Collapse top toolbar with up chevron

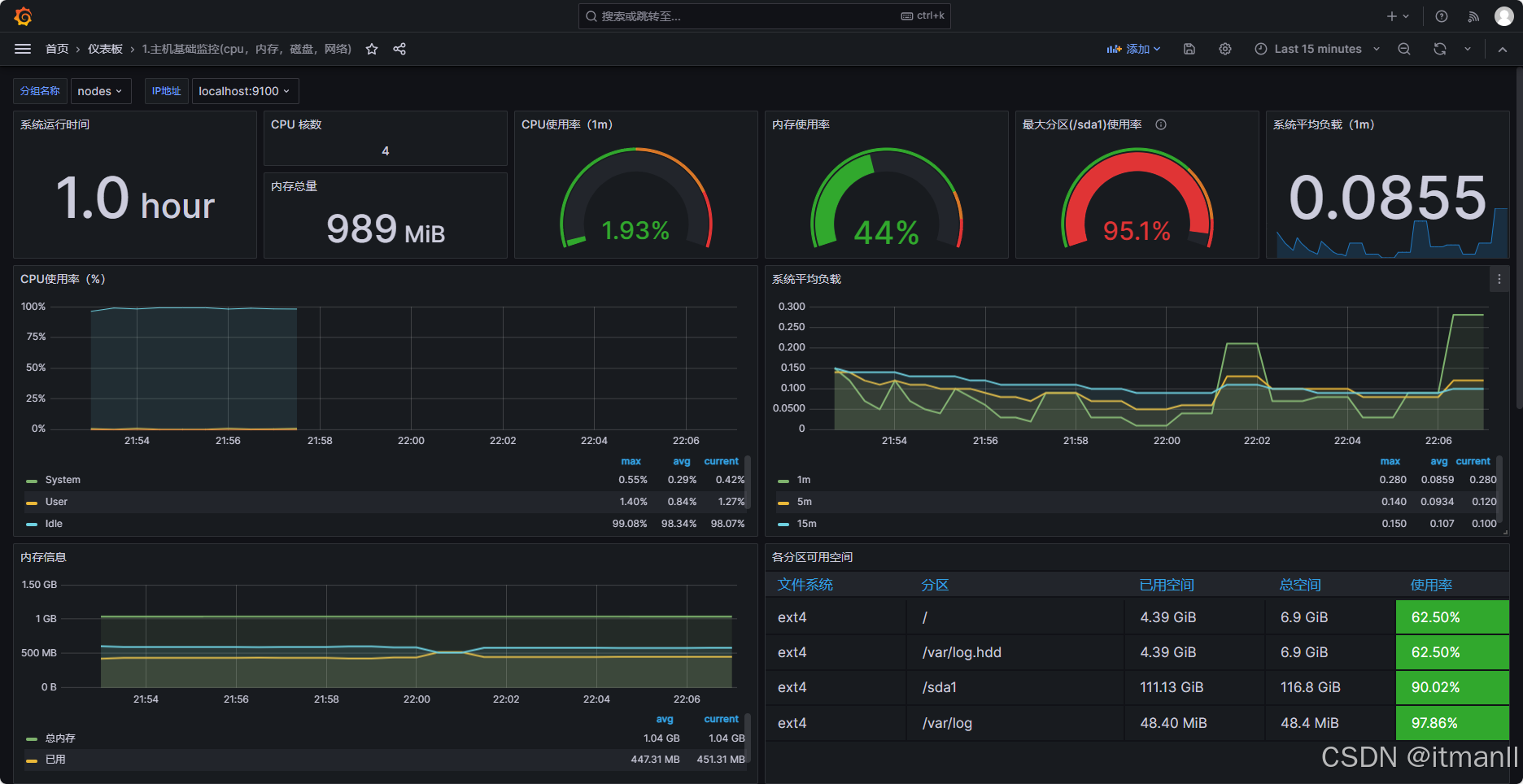point(1503,49)
